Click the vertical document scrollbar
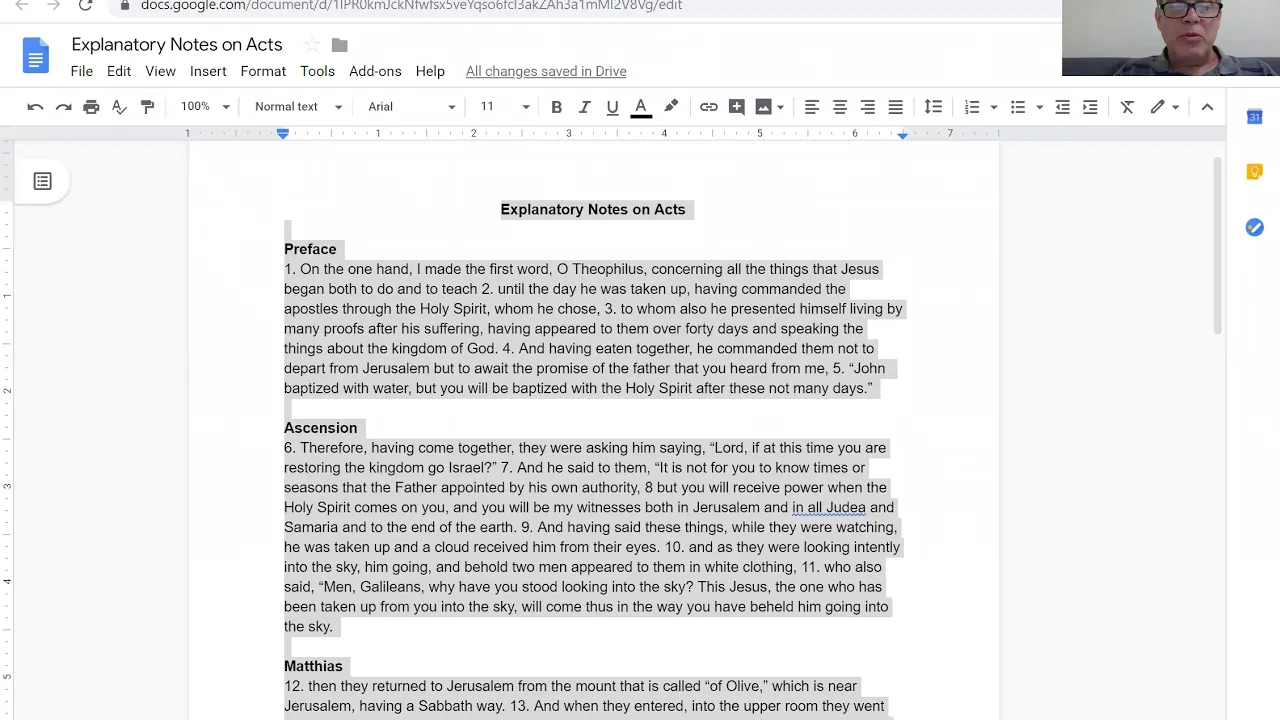The height and width of the screenshot is (720, 1280). tap(1218, 245)
